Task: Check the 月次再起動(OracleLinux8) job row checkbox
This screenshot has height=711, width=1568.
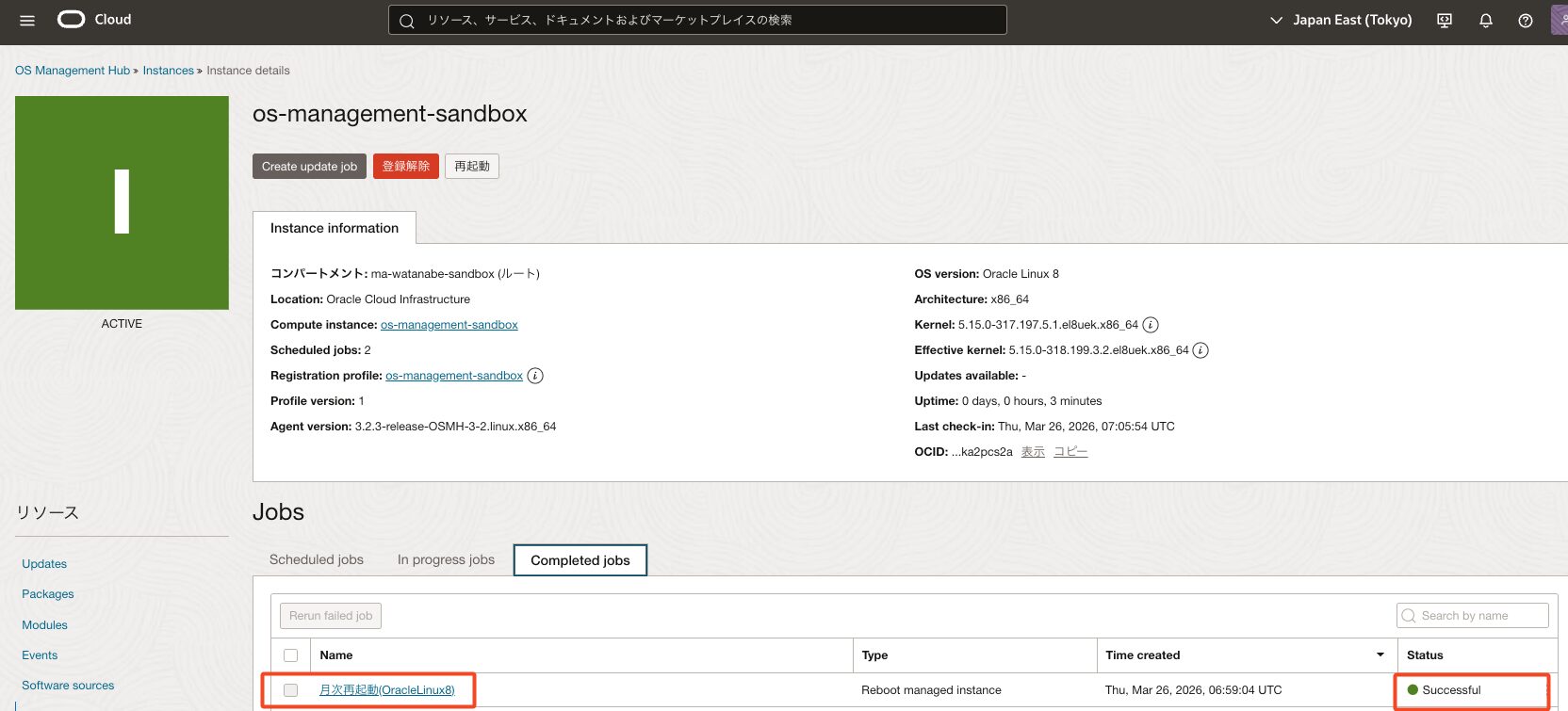Action: coord(290,690)
